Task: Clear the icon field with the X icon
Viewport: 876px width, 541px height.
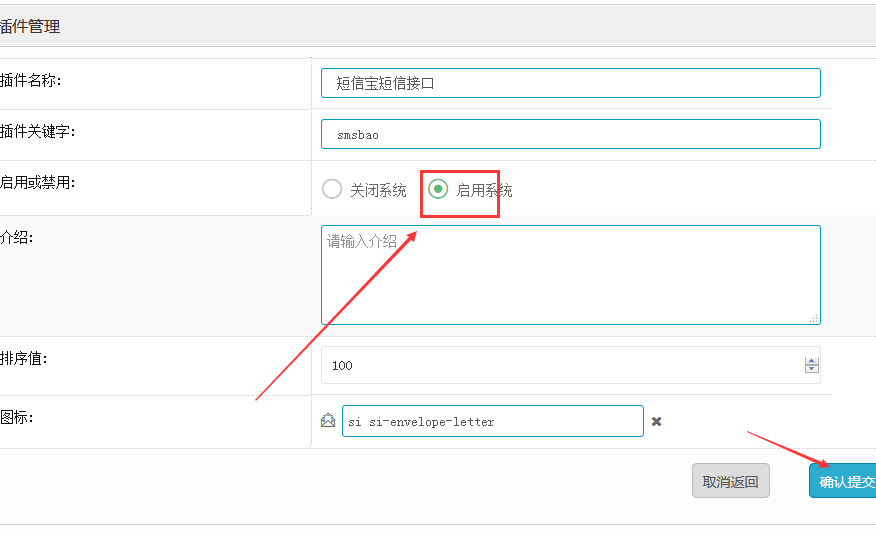Action: (656, 421)
